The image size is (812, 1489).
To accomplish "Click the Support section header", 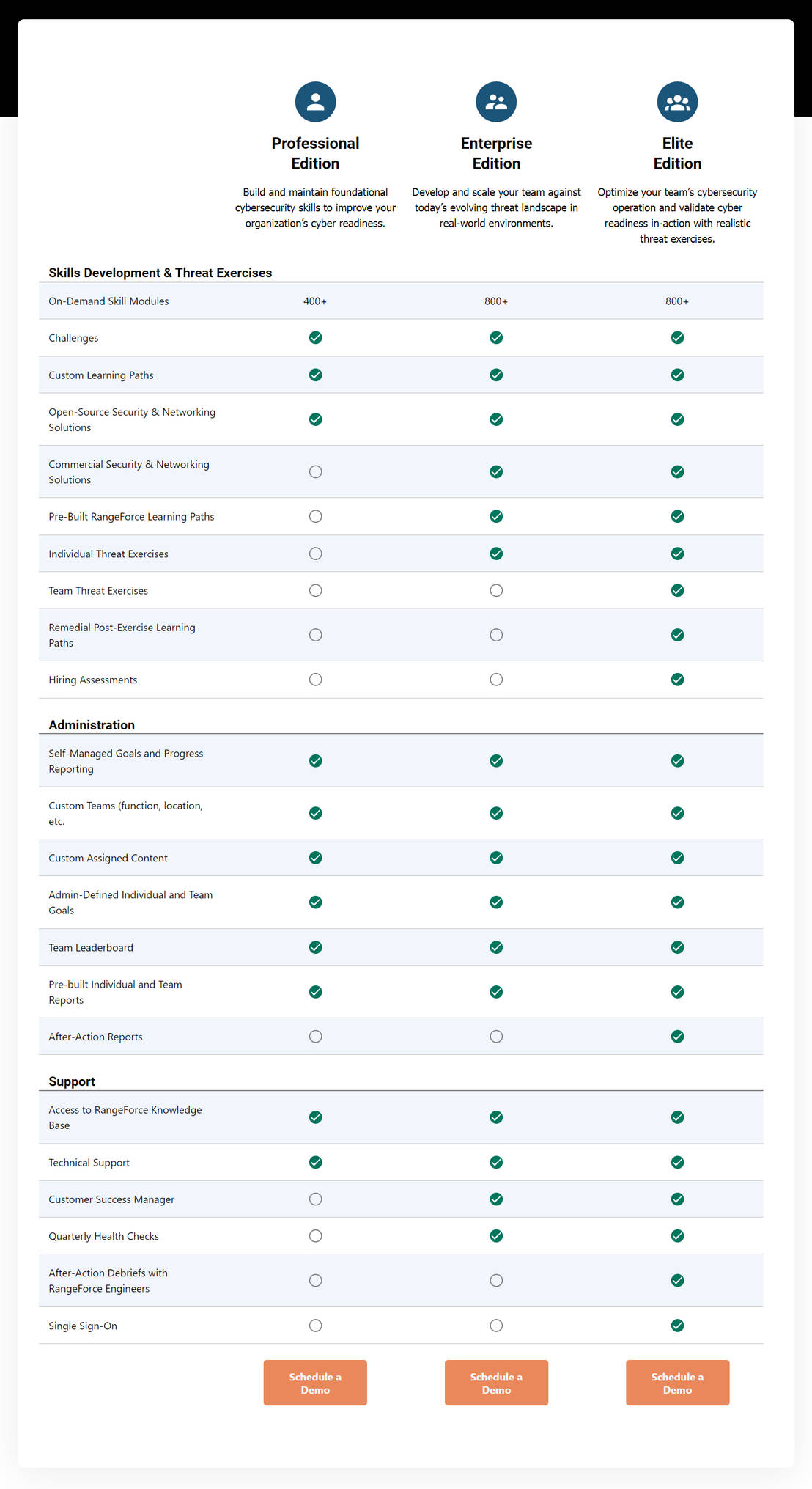I will 72,1081.
